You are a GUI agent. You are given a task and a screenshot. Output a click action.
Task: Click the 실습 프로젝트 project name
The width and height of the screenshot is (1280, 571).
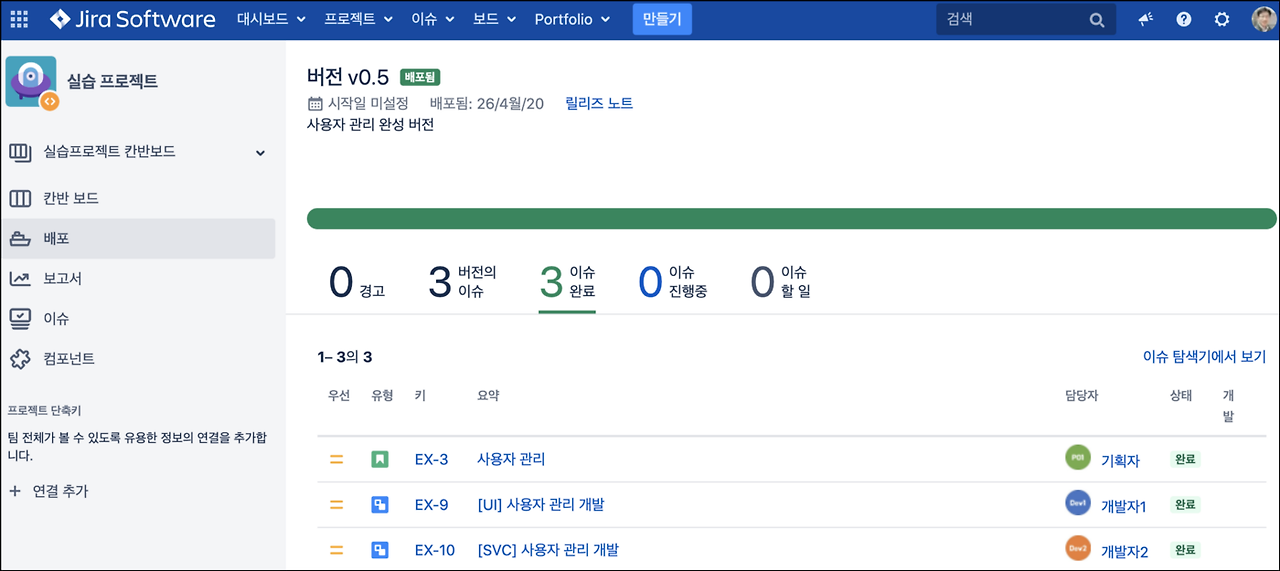point(112,82)
